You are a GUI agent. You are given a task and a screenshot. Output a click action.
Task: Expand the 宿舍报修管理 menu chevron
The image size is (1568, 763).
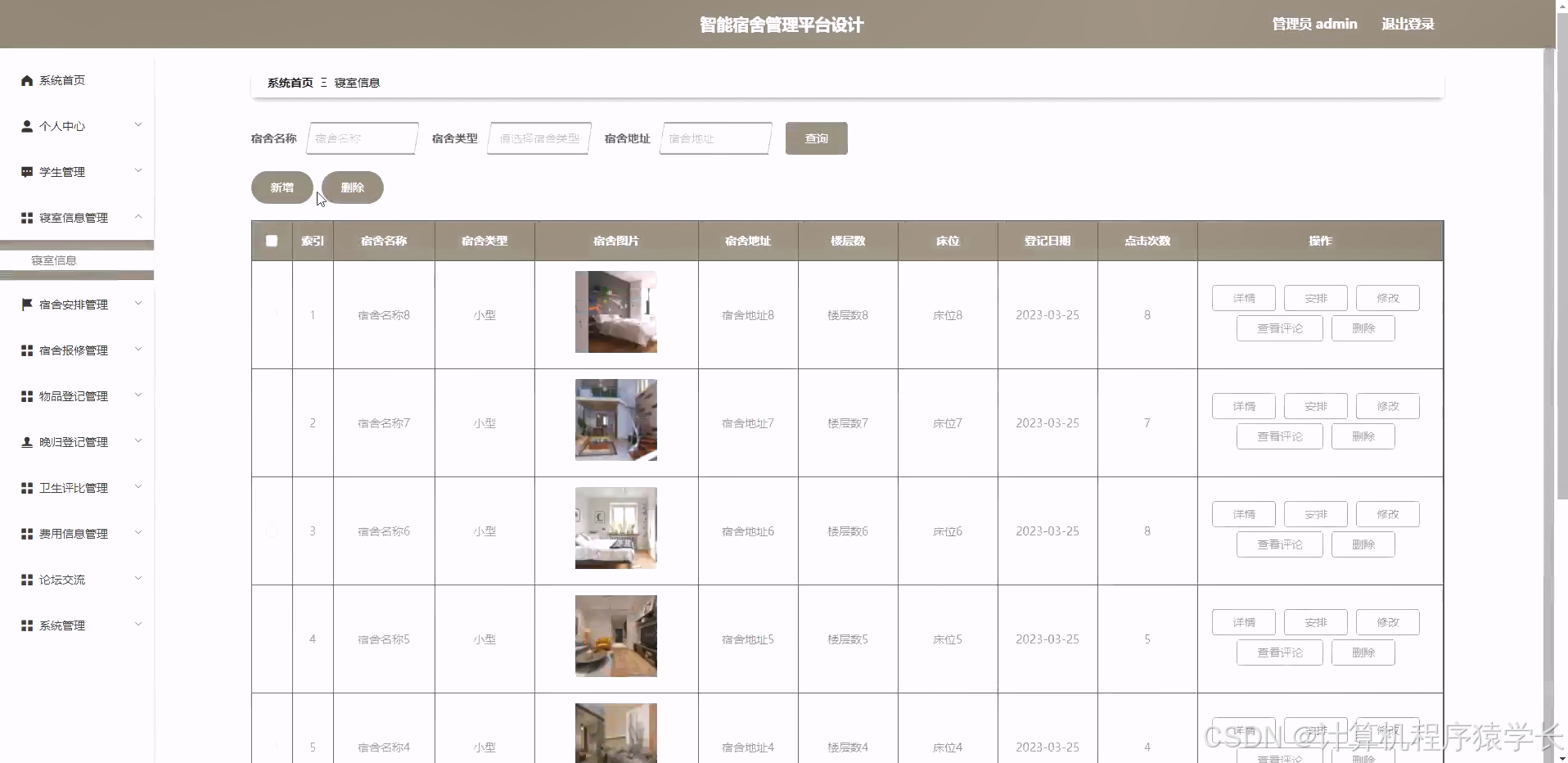[x=138, y=350]
